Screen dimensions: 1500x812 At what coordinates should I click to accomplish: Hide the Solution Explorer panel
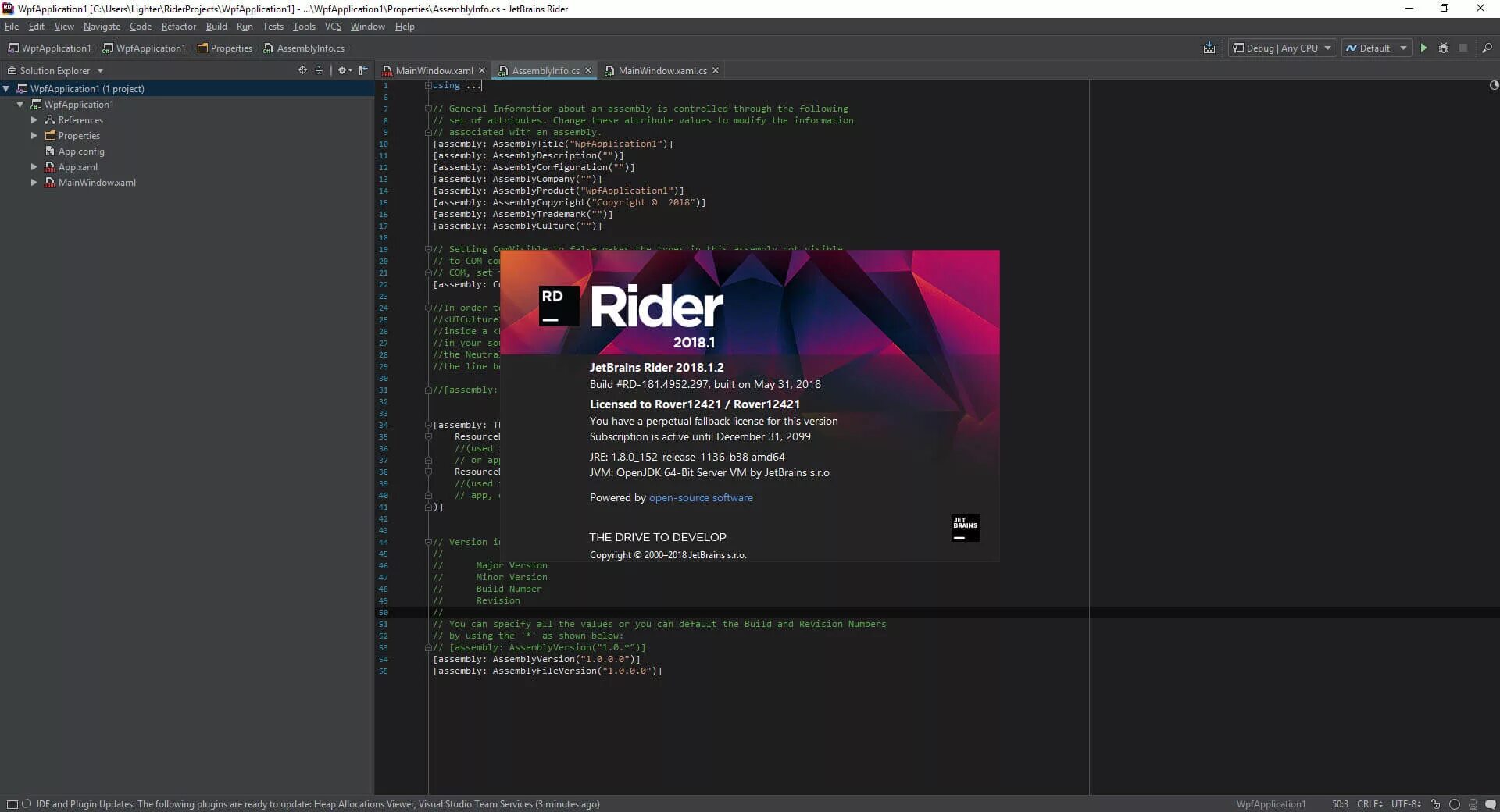click(x=363, y=70)
